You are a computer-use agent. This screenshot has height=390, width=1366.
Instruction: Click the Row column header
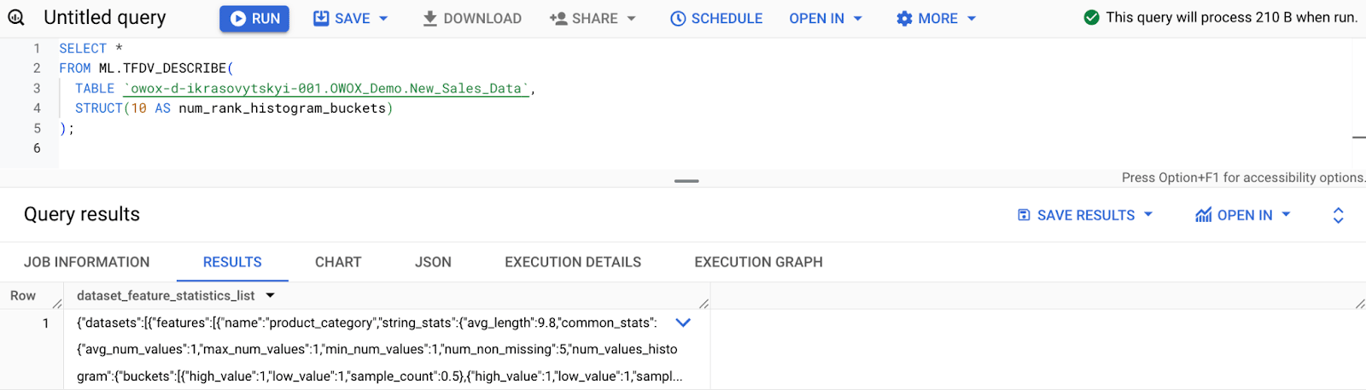[x=23, y=296]
